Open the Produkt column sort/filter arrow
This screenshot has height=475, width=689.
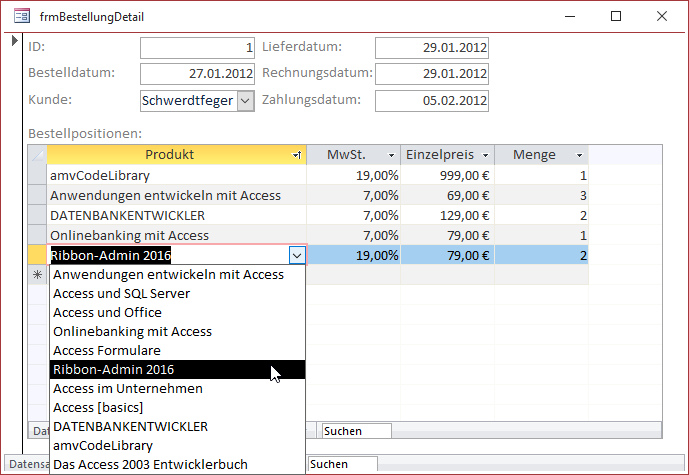tap(297, 155)
